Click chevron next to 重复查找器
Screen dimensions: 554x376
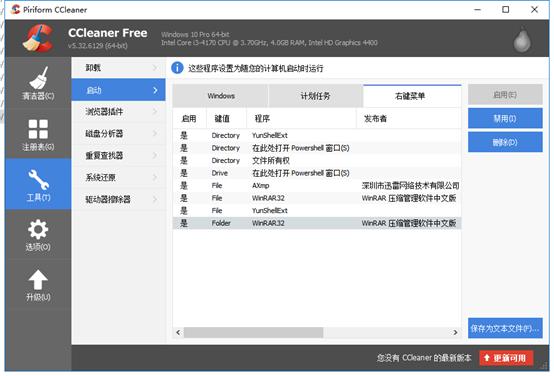pyautogui.click(x=155, y=155)
